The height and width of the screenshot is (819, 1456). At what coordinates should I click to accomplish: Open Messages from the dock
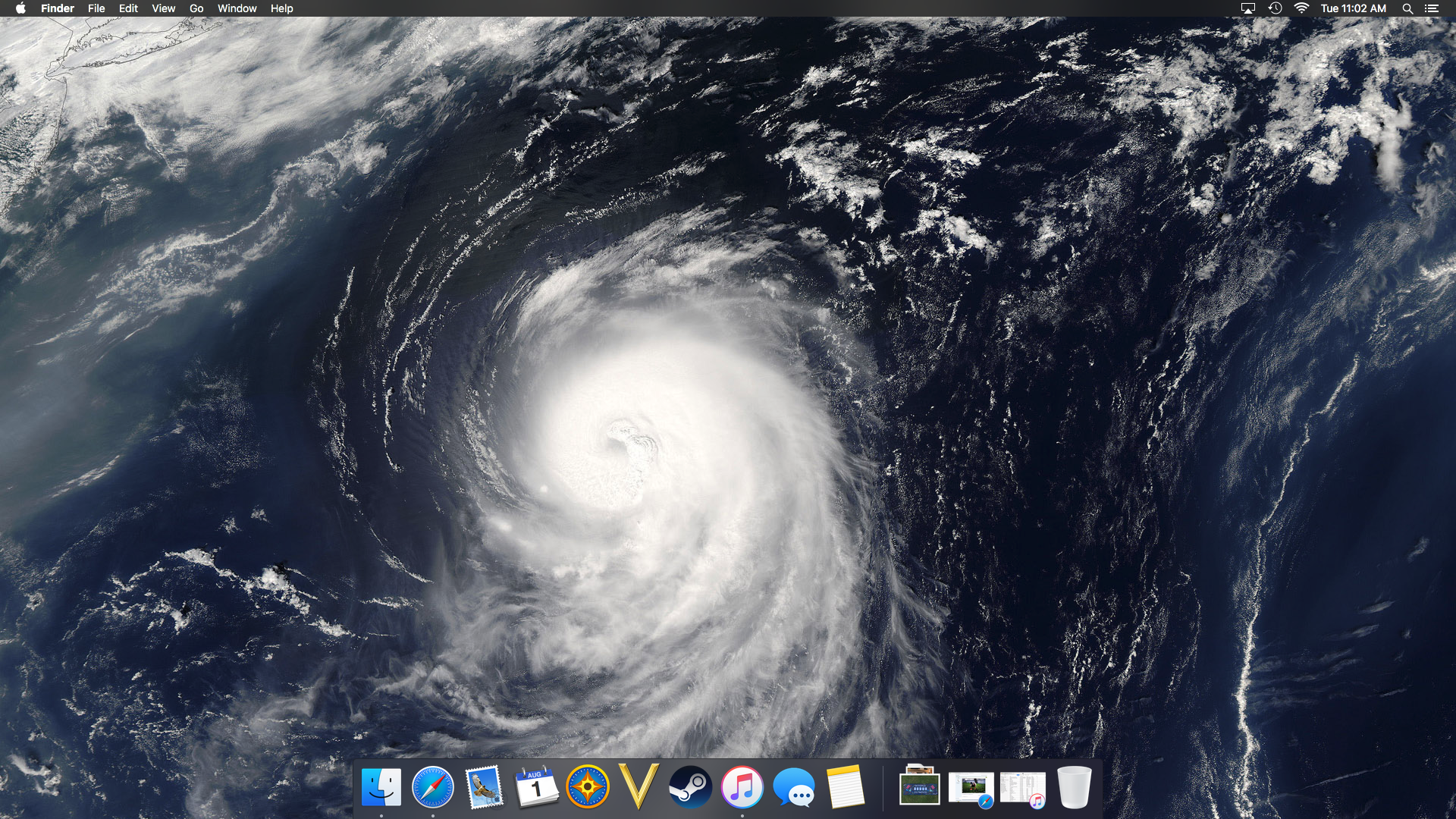click(x=793, y=786)
